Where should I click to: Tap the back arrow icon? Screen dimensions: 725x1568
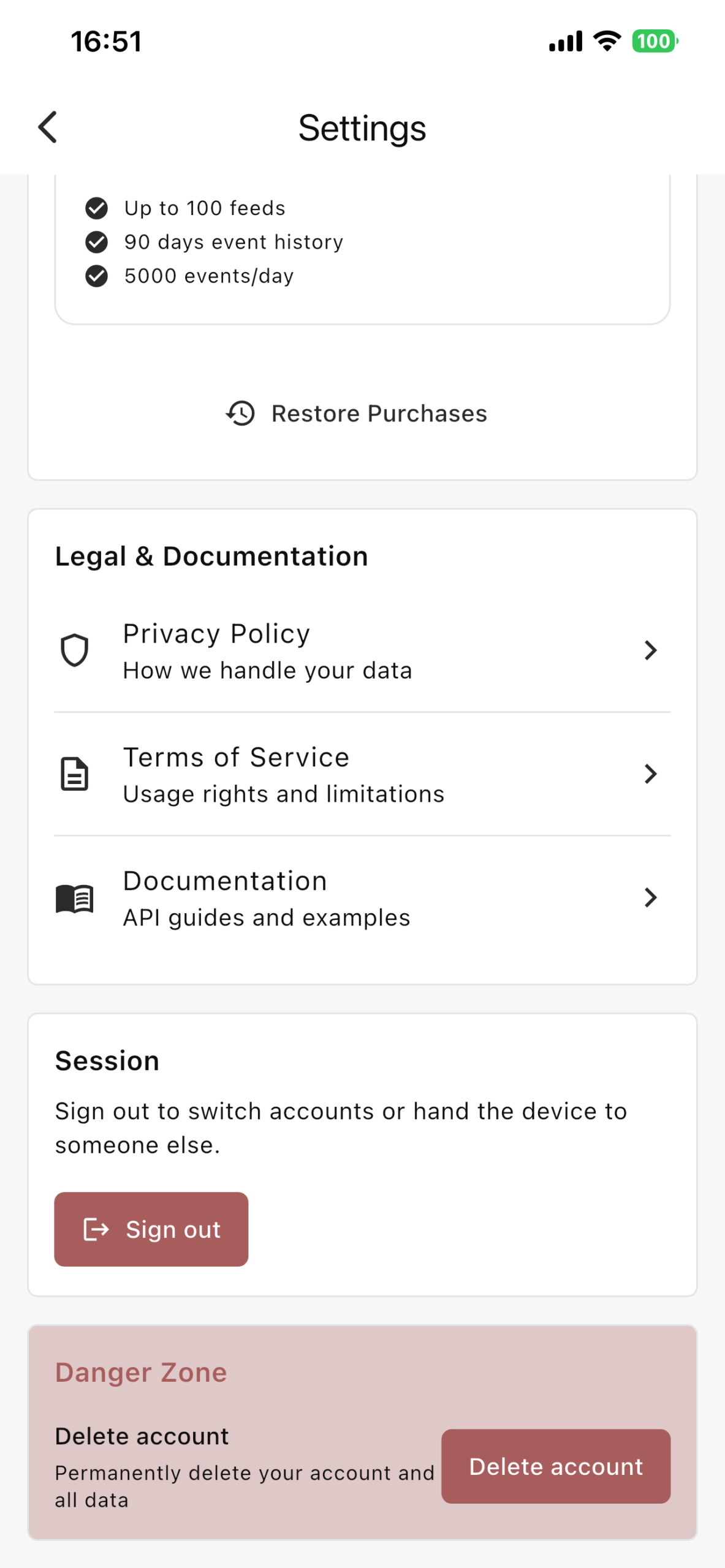tap(48, 127)
